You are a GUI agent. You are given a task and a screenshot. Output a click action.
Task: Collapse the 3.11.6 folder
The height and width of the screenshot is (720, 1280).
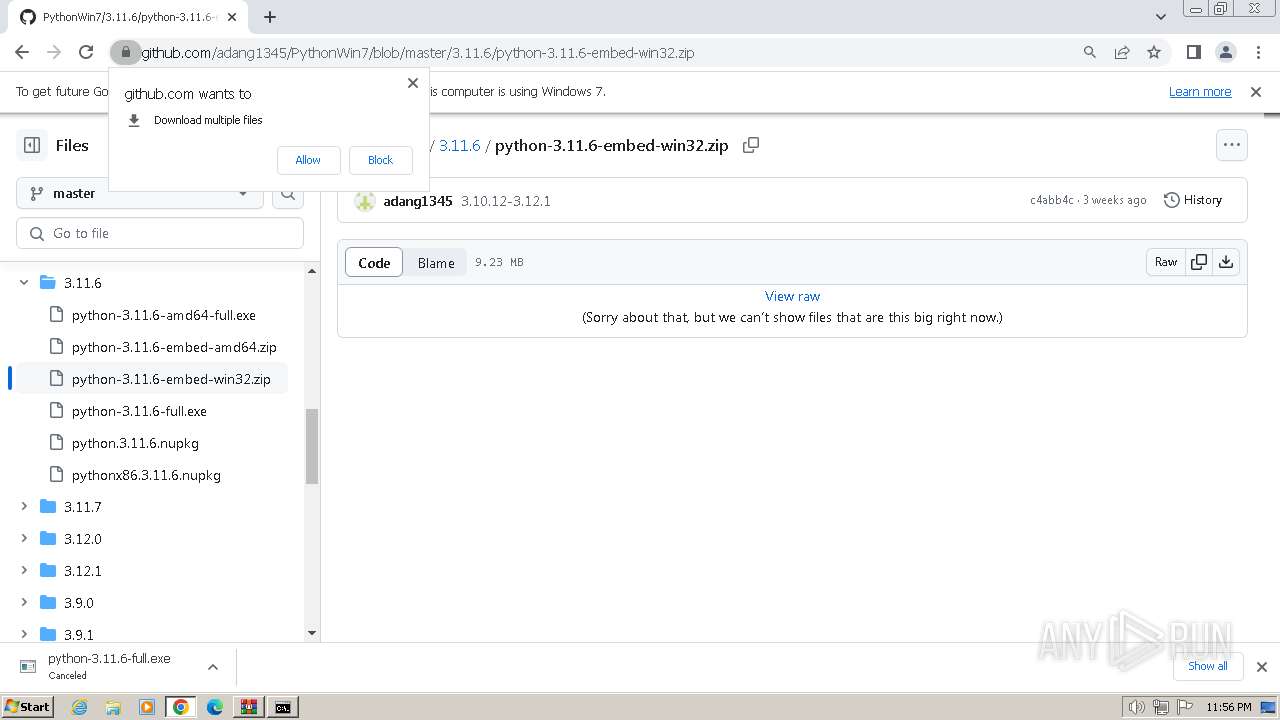pyautogui.click(x=24, y=283)
